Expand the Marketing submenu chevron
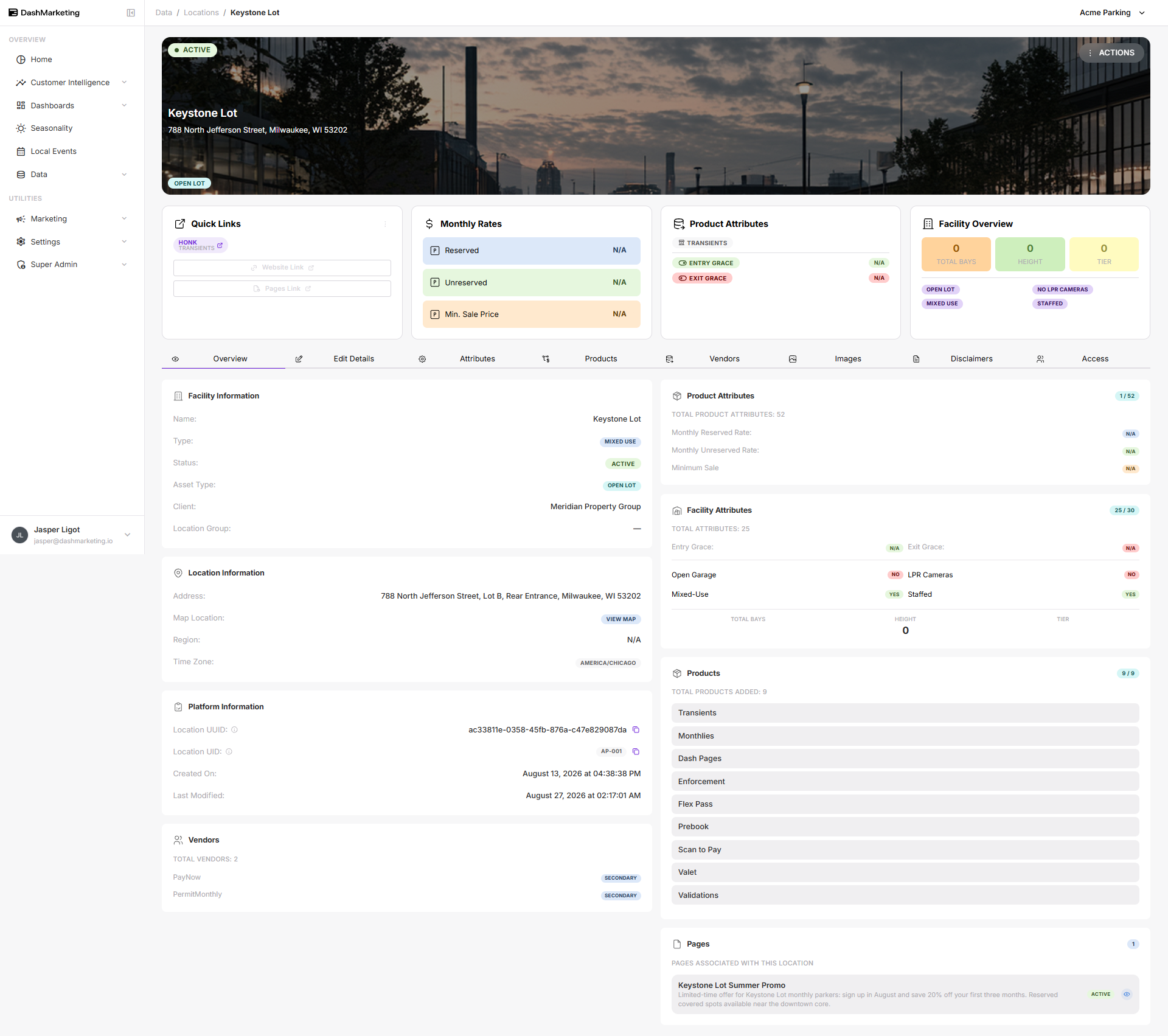The width and height of the screenshot is (1168, 1036). (x=124, y=219)
